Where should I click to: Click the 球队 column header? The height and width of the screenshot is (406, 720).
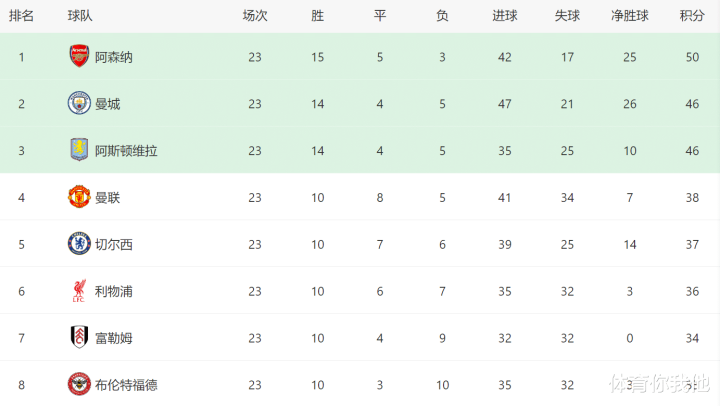81,16
